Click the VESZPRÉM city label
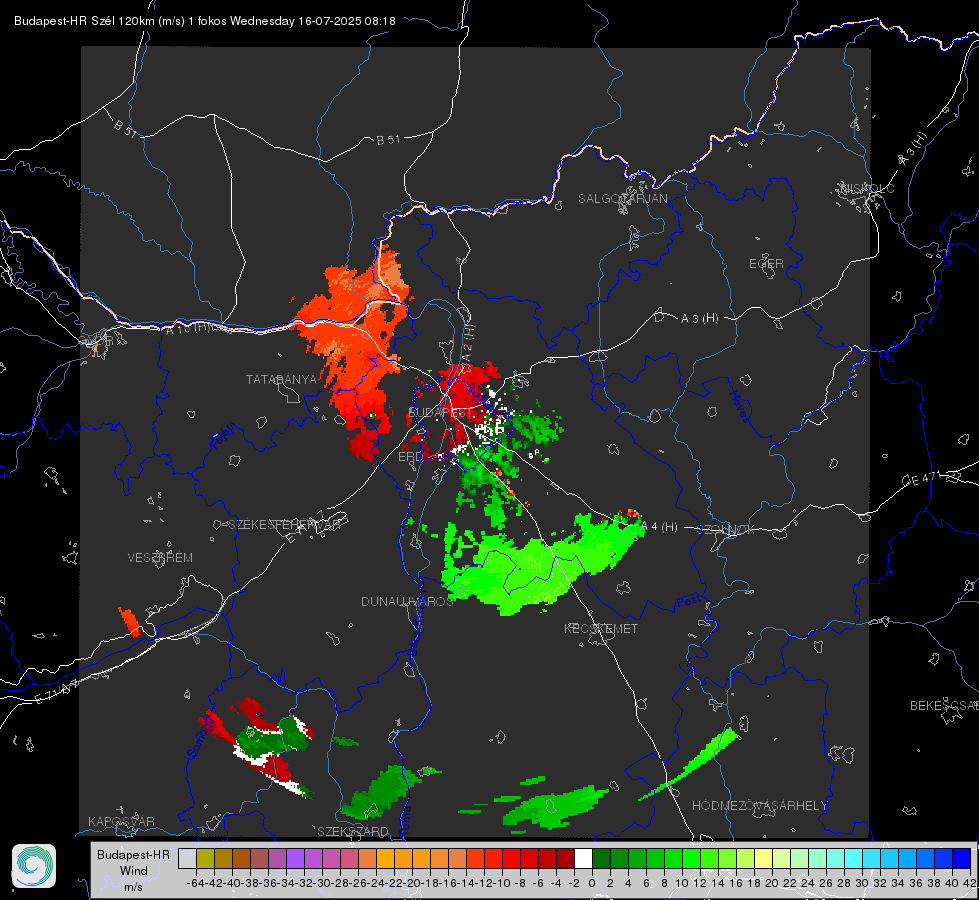Screen dimensions: 979x900 pyautogui.click(x=160, y=558)
